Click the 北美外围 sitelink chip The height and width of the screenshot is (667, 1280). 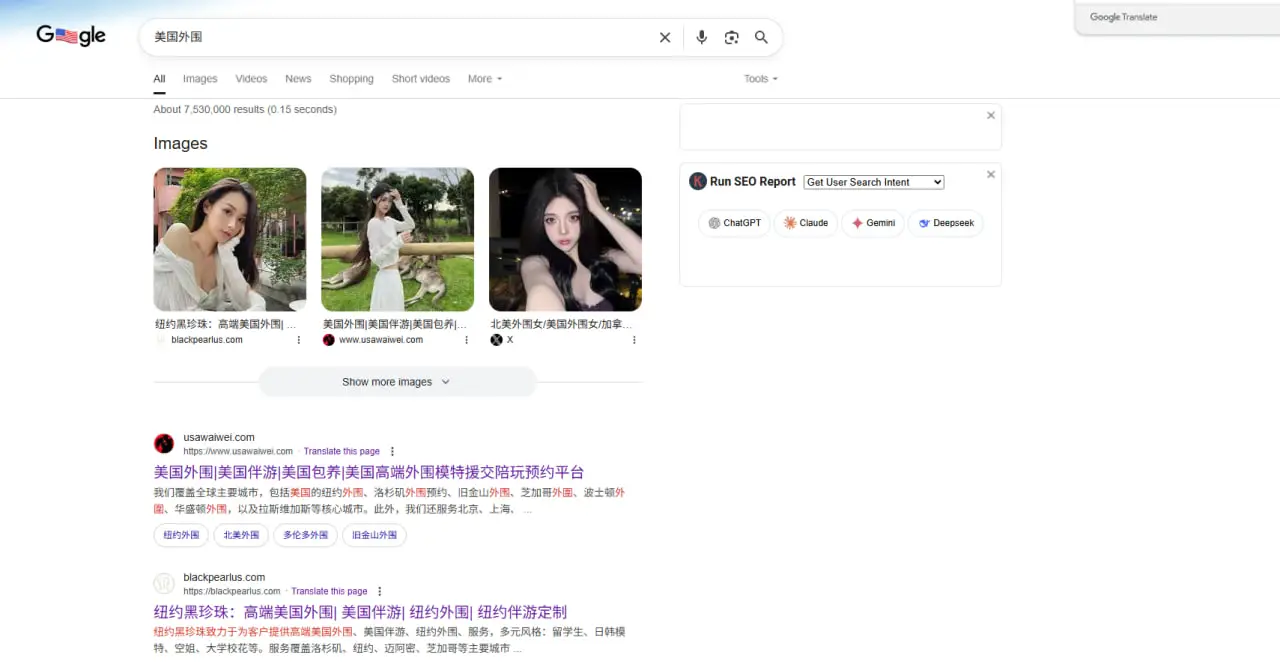pyautogui.click(x=241, y=535)
